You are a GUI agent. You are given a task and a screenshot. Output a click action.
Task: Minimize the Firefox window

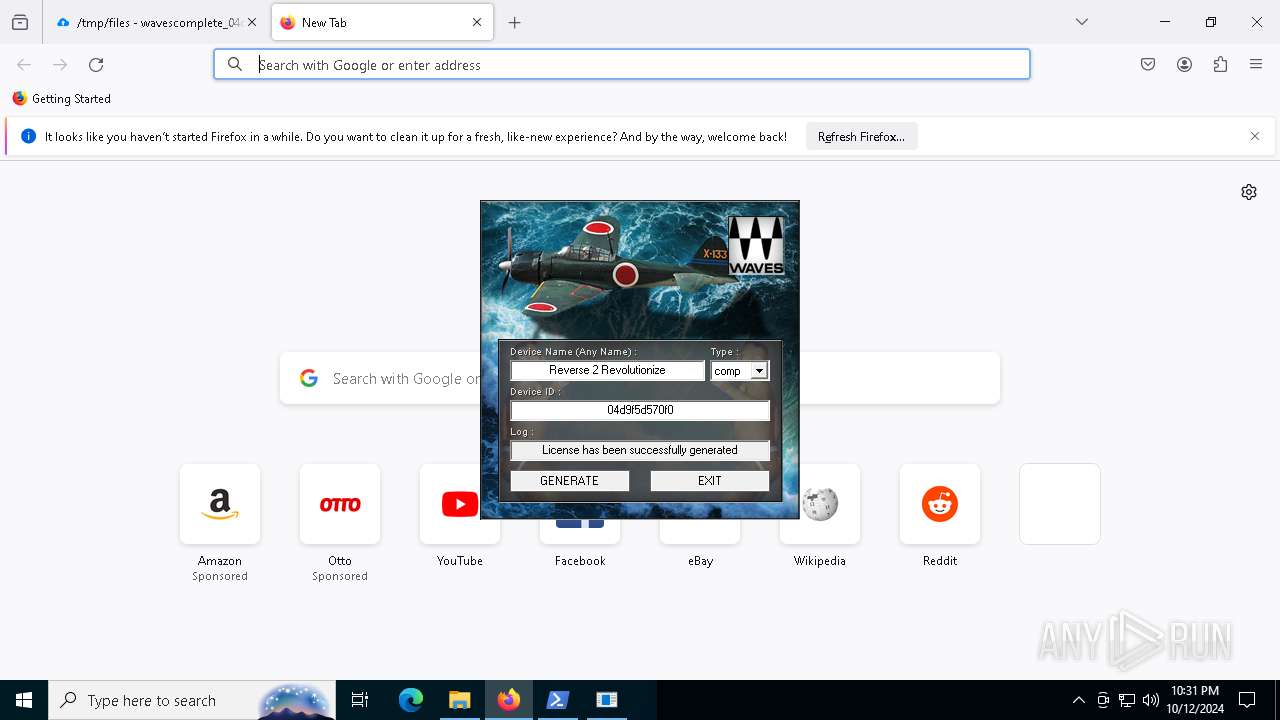click(1165, 22)
